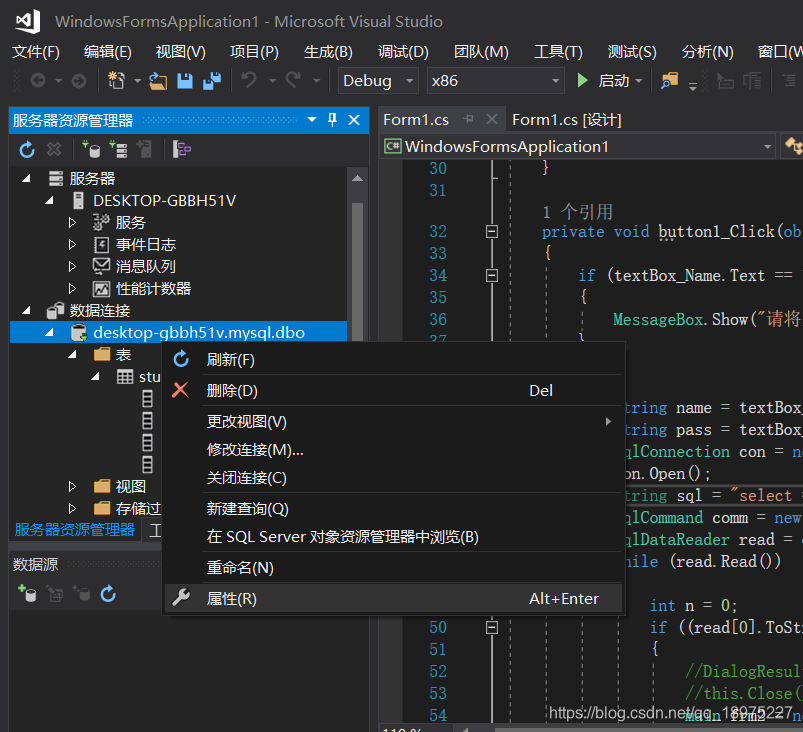803x732 pixels.
Task: Collapse the 数据连接 node
Action: click(26, 310)
